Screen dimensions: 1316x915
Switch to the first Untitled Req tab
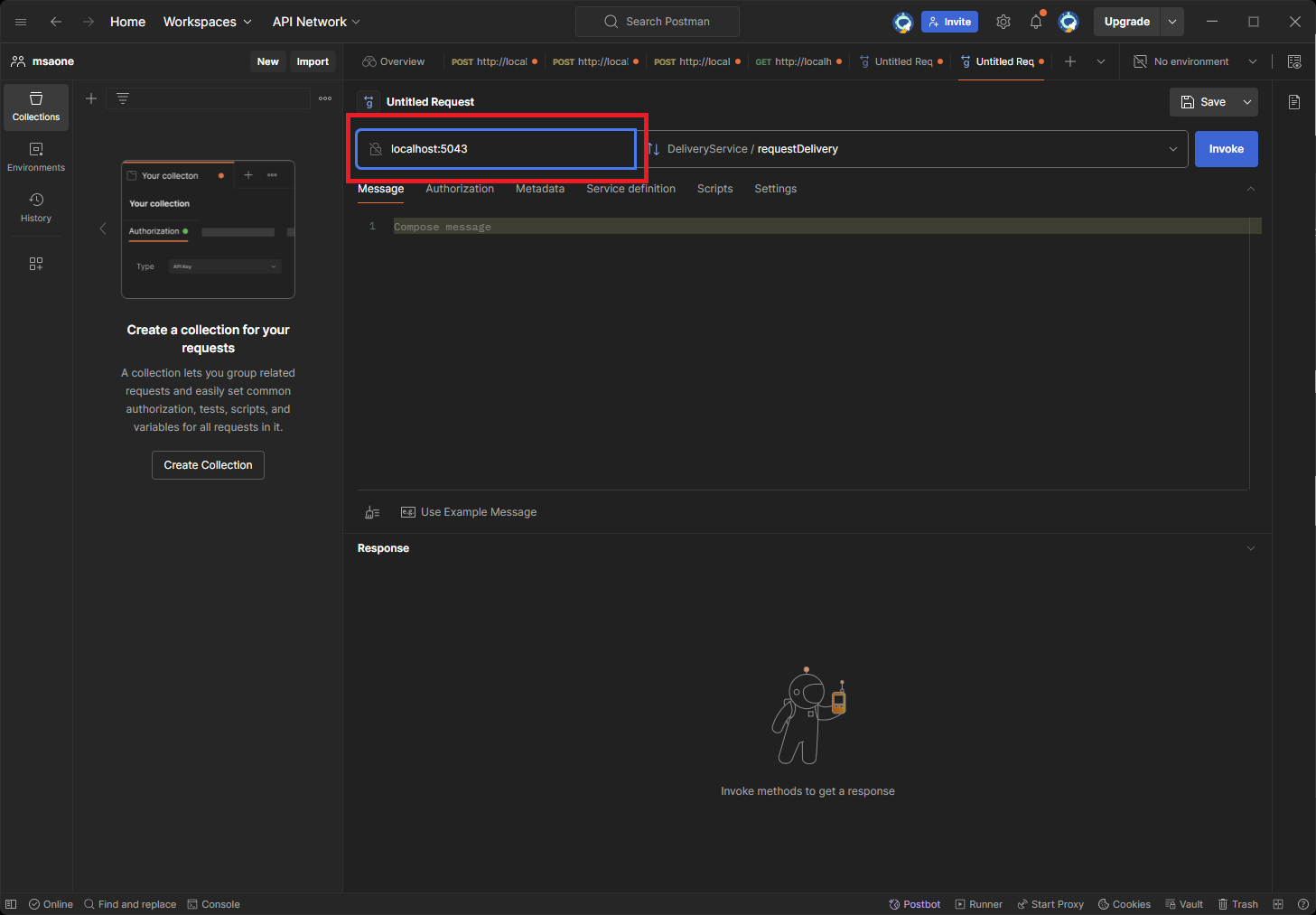[901, 61]
